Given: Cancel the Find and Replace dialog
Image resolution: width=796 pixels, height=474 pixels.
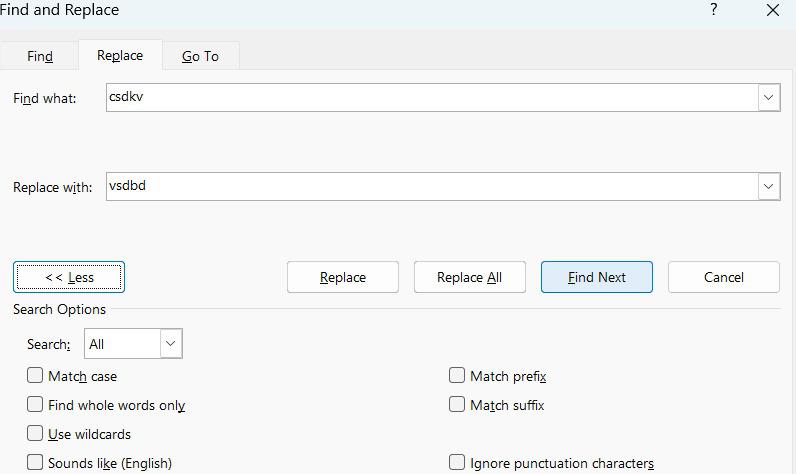Looking at the screenshot, I should point(724,277).
